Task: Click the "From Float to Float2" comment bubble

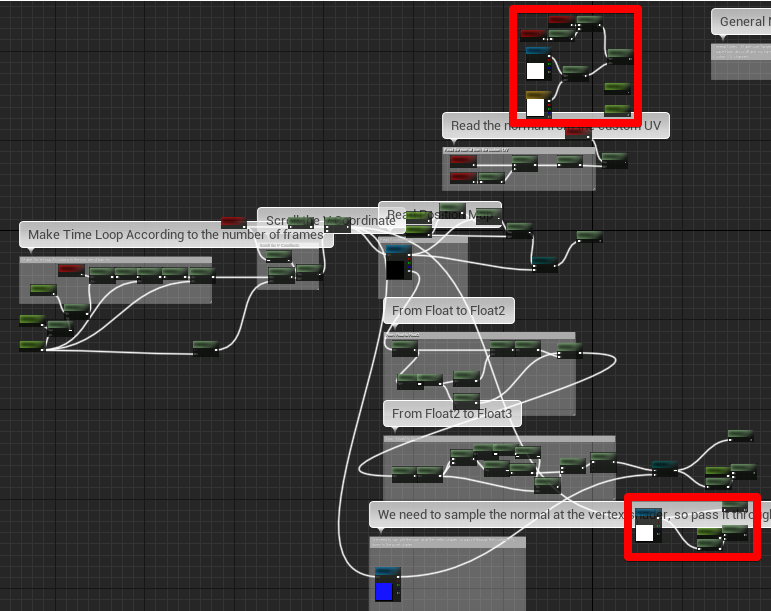Action: [x=448, y=311]
